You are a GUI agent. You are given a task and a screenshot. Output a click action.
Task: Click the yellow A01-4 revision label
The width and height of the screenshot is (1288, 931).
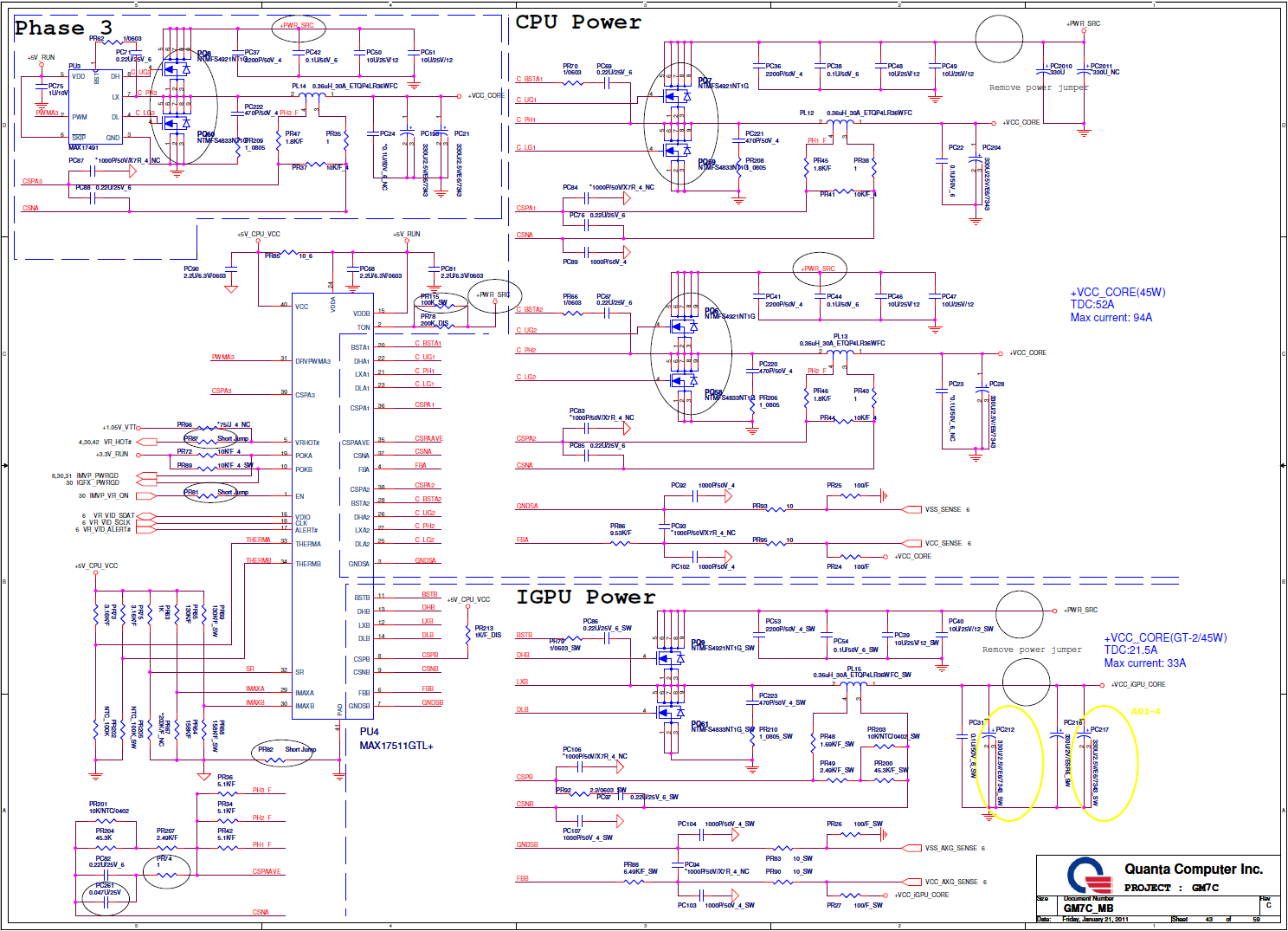pyautogui.click(x=1145, y=712)
